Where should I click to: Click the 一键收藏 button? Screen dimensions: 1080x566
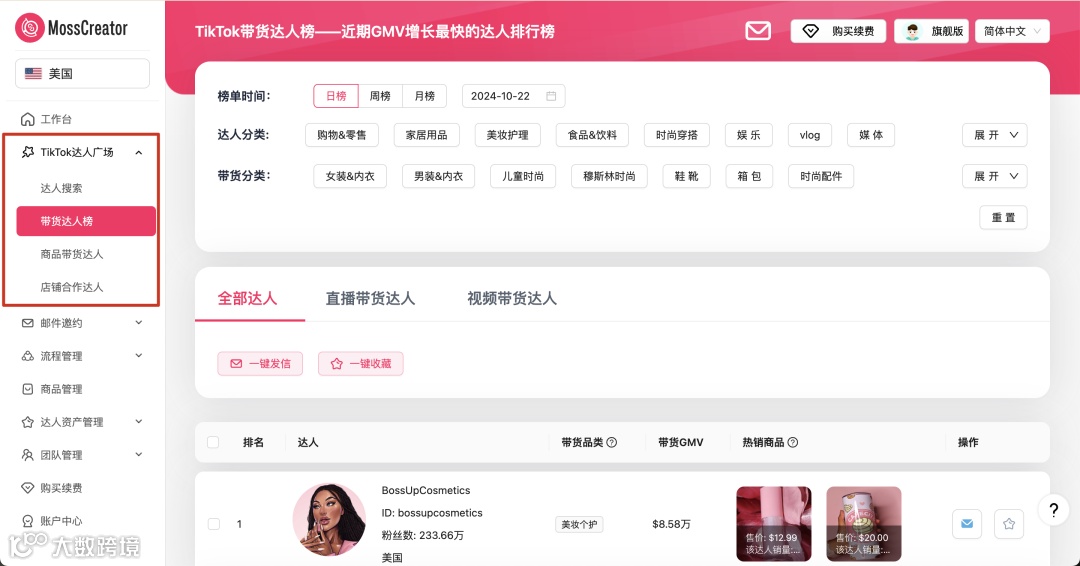coord(361,364)
